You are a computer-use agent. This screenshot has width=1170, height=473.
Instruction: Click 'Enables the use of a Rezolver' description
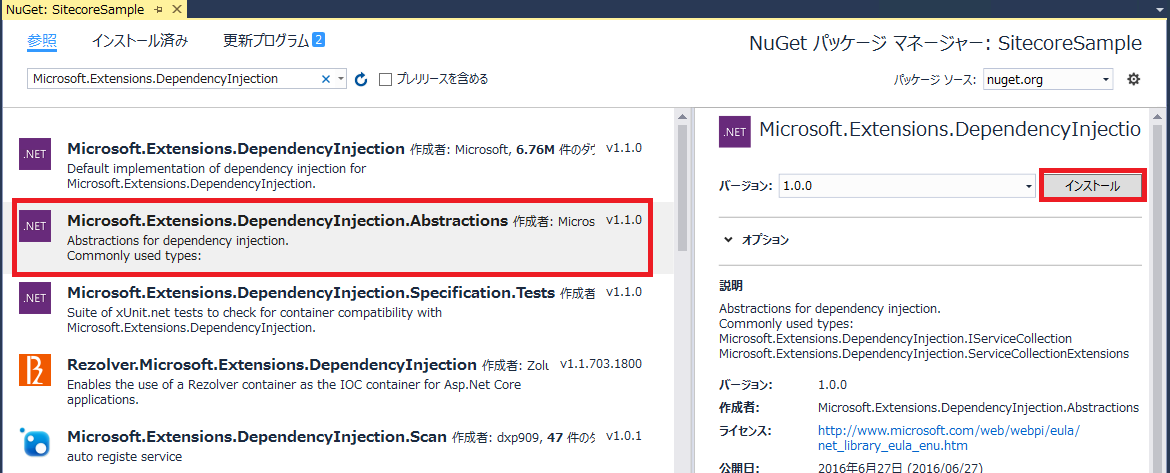tap(294, 392)
